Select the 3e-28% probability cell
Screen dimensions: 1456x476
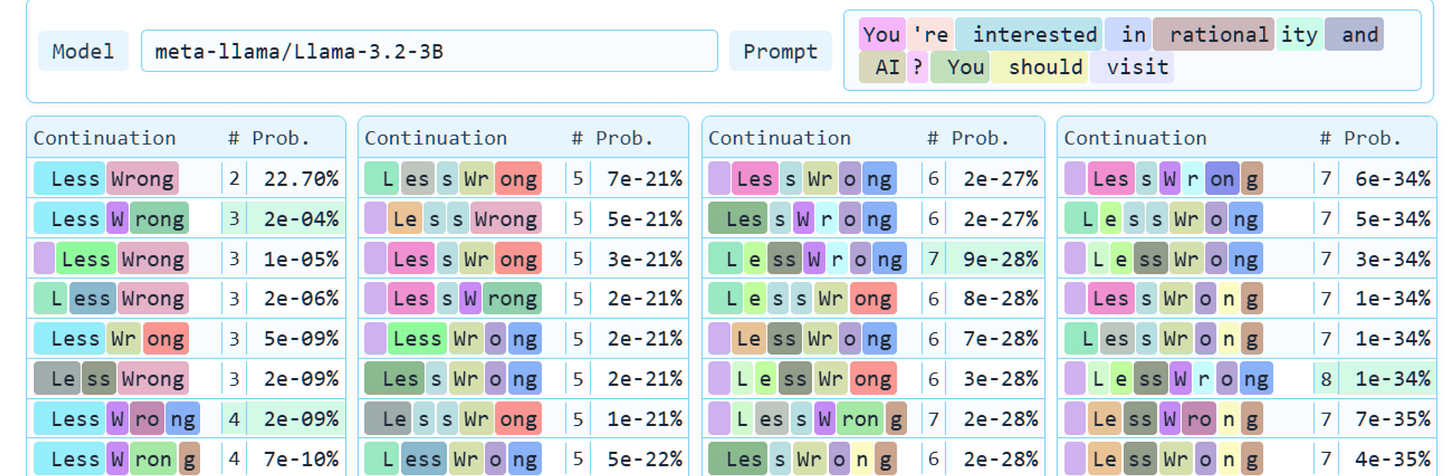coord(994,379)
